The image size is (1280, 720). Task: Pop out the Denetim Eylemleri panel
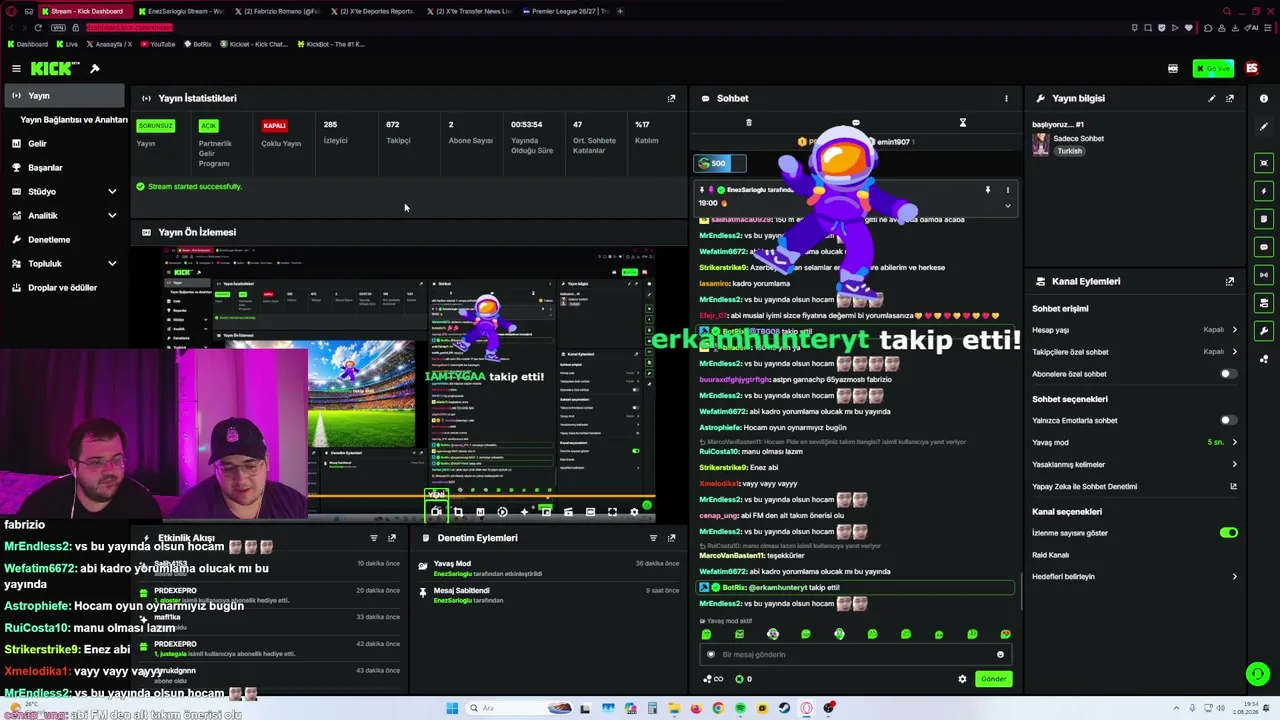[671, 538]
